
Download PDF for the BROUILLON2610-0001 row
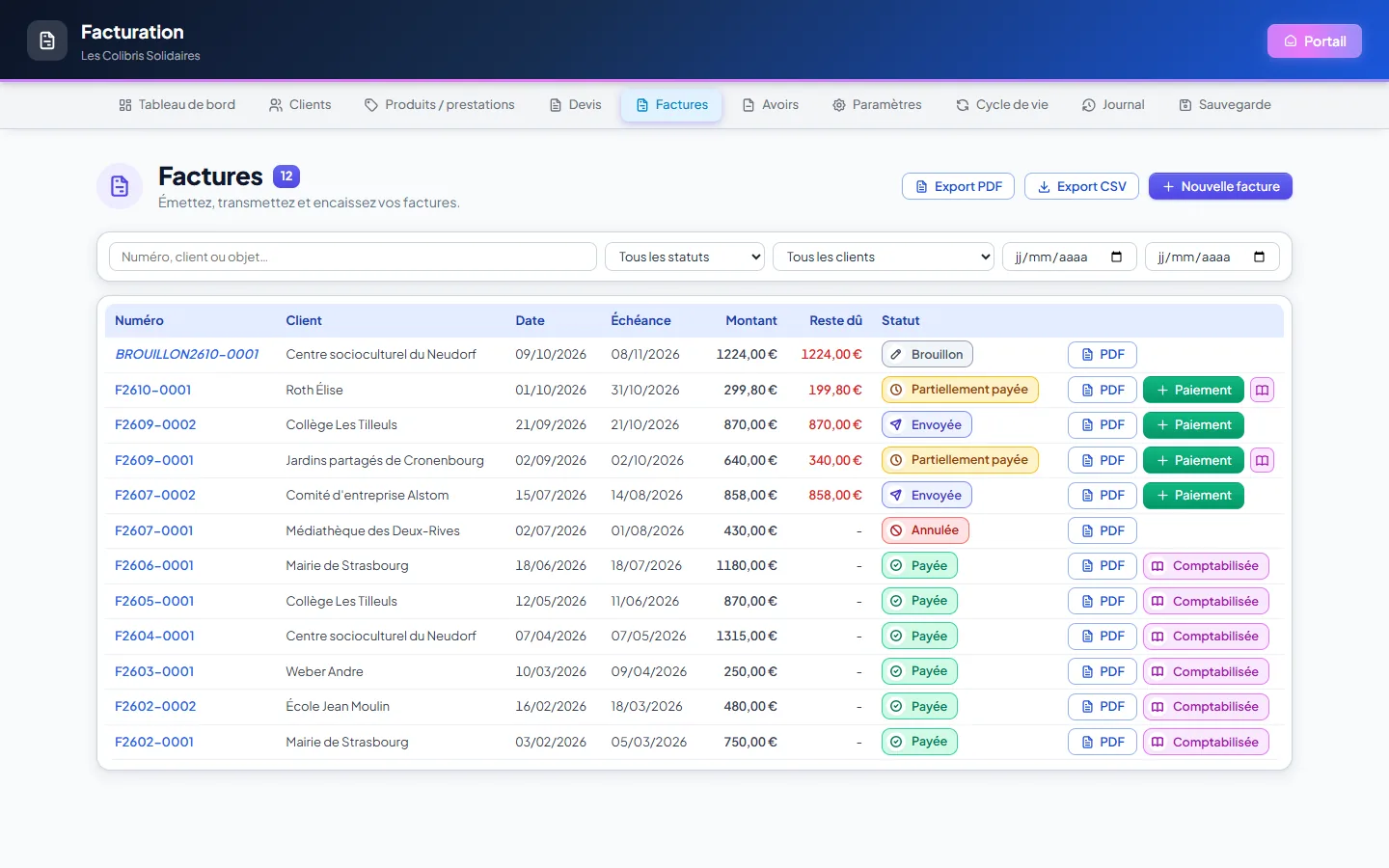pos(1103,355)
